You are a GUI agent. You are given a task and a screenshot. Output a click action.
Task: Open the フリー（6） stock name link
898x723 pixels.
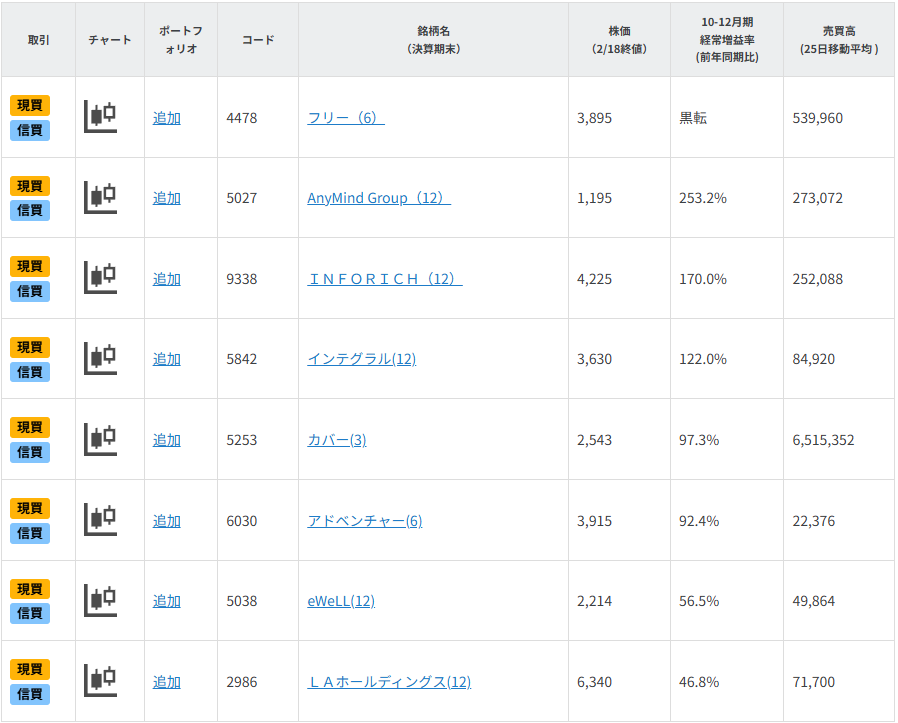tap(345, 118)
